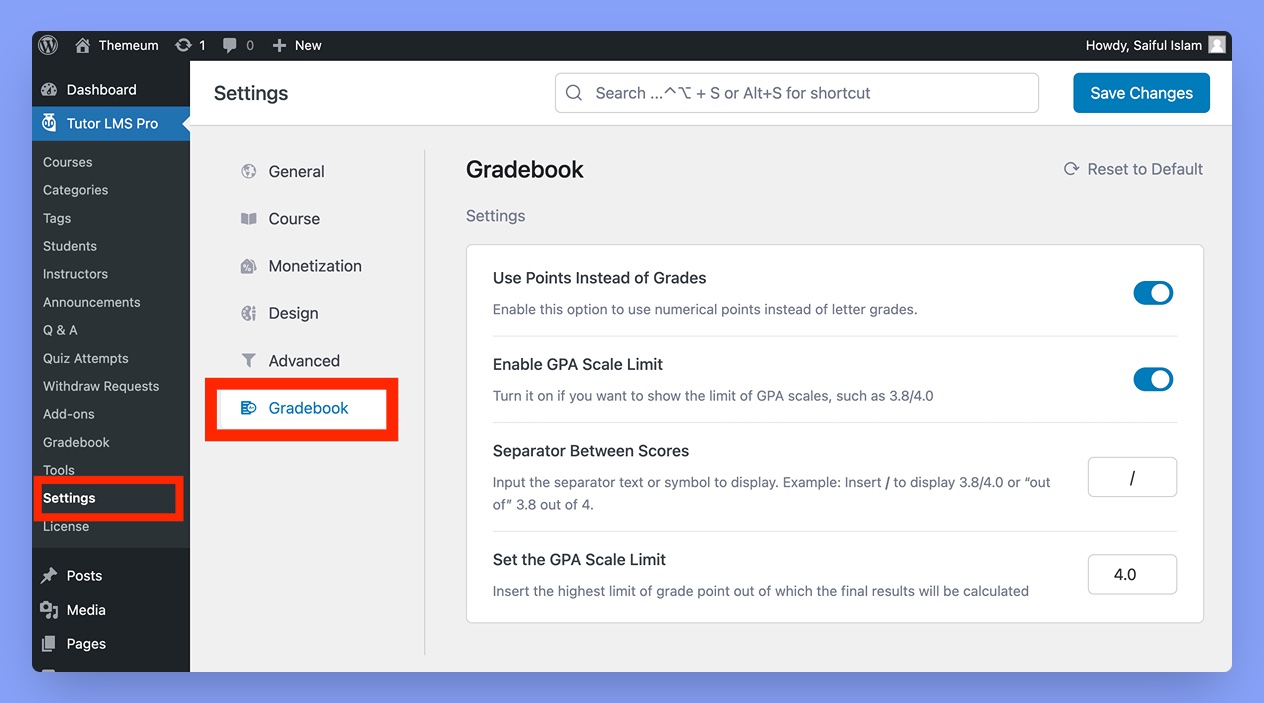Click the Themeum site name
The height and width of the screenshot is (703, 1264).
[x=128, y=45]
